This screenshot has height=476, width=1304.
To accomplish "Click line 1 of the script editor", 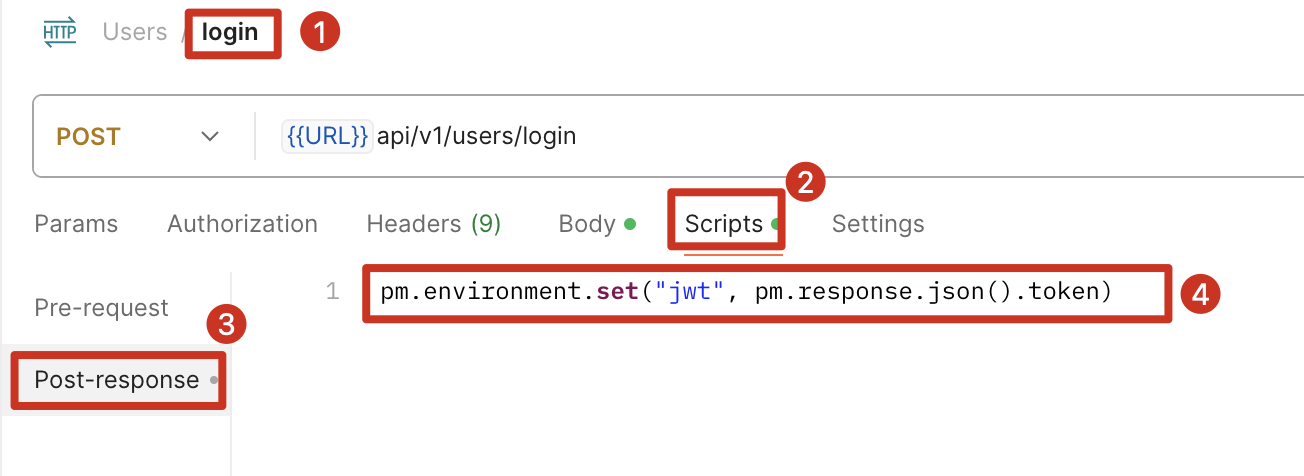I will pos(745,292).
